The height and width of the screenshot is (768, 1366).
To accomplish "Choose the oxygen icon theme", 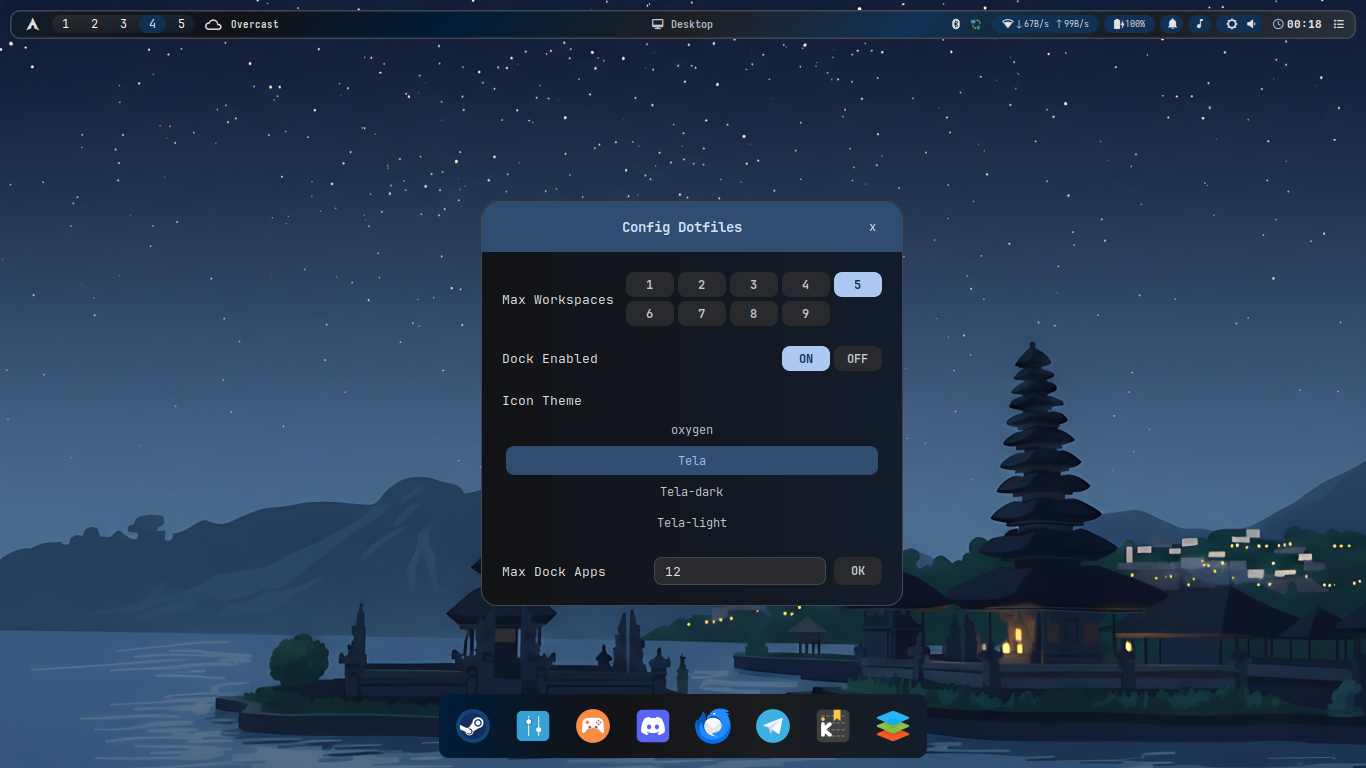I will pos(692,430).
